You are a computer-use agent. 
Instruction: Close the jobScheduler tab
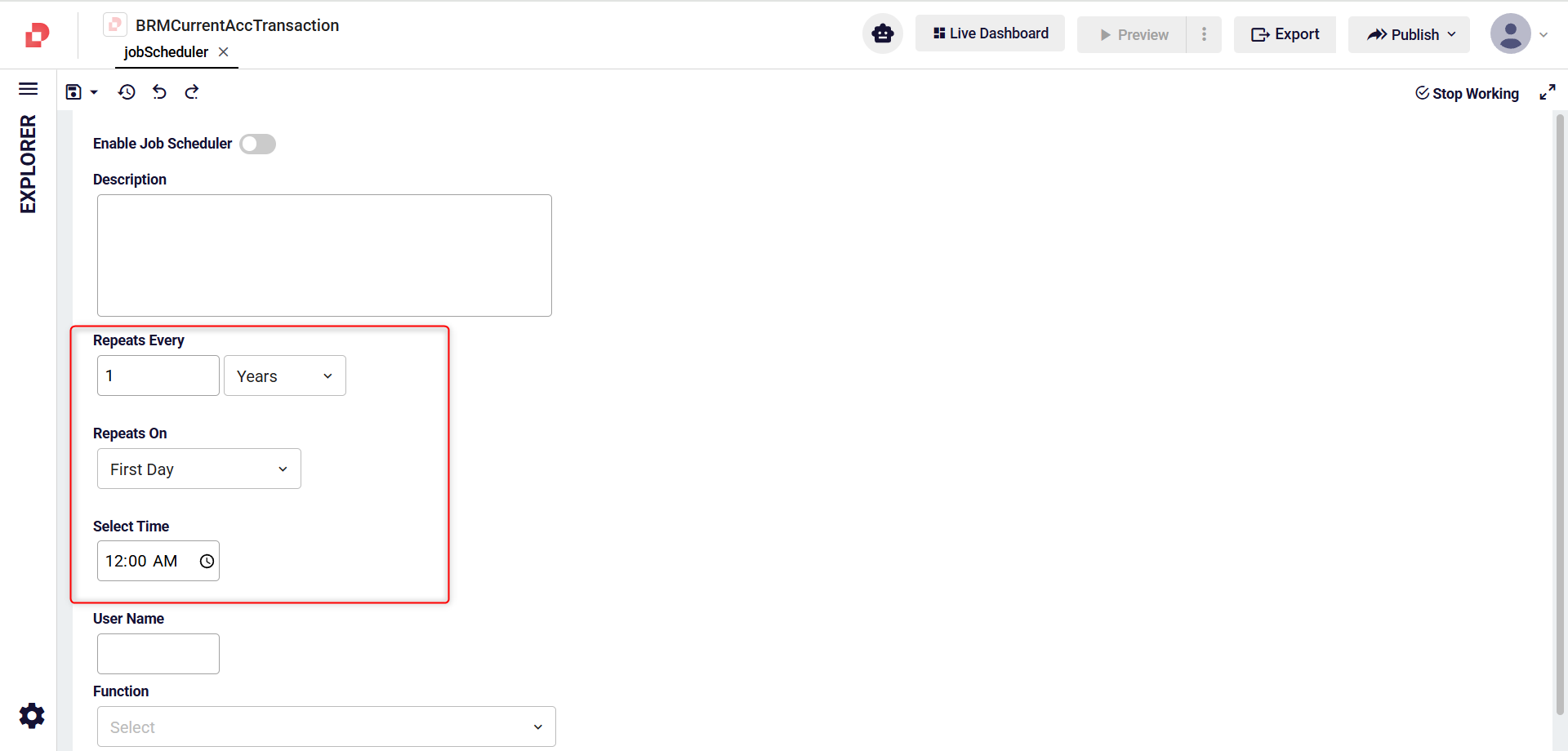223,52
